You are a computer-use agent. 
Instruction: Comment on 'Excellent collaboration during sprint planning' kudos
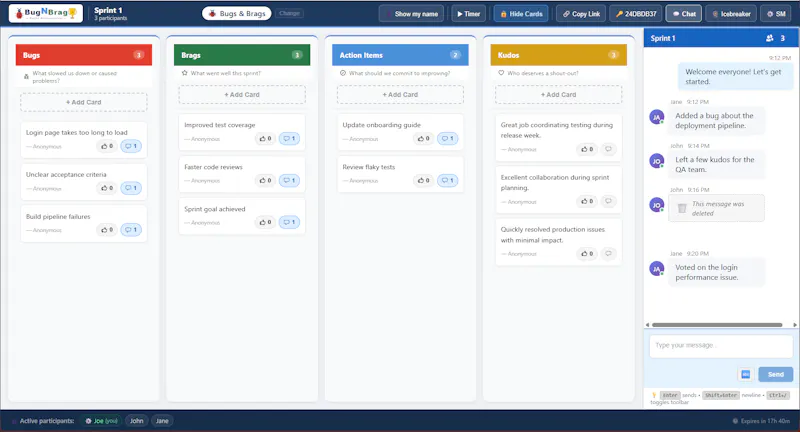coord(608,201)
